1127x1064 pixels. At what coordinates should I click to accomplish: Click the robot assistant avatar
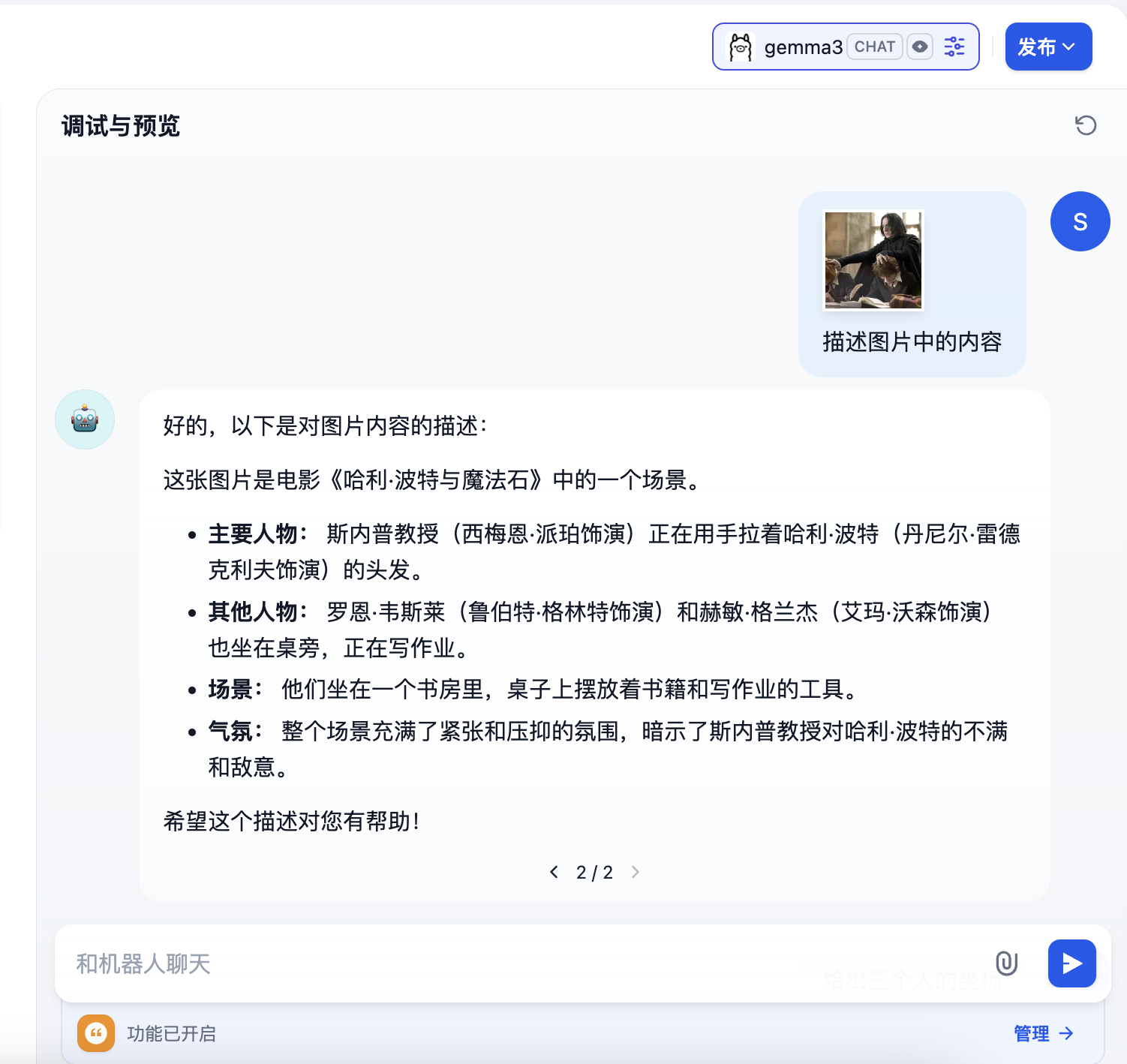85,419
